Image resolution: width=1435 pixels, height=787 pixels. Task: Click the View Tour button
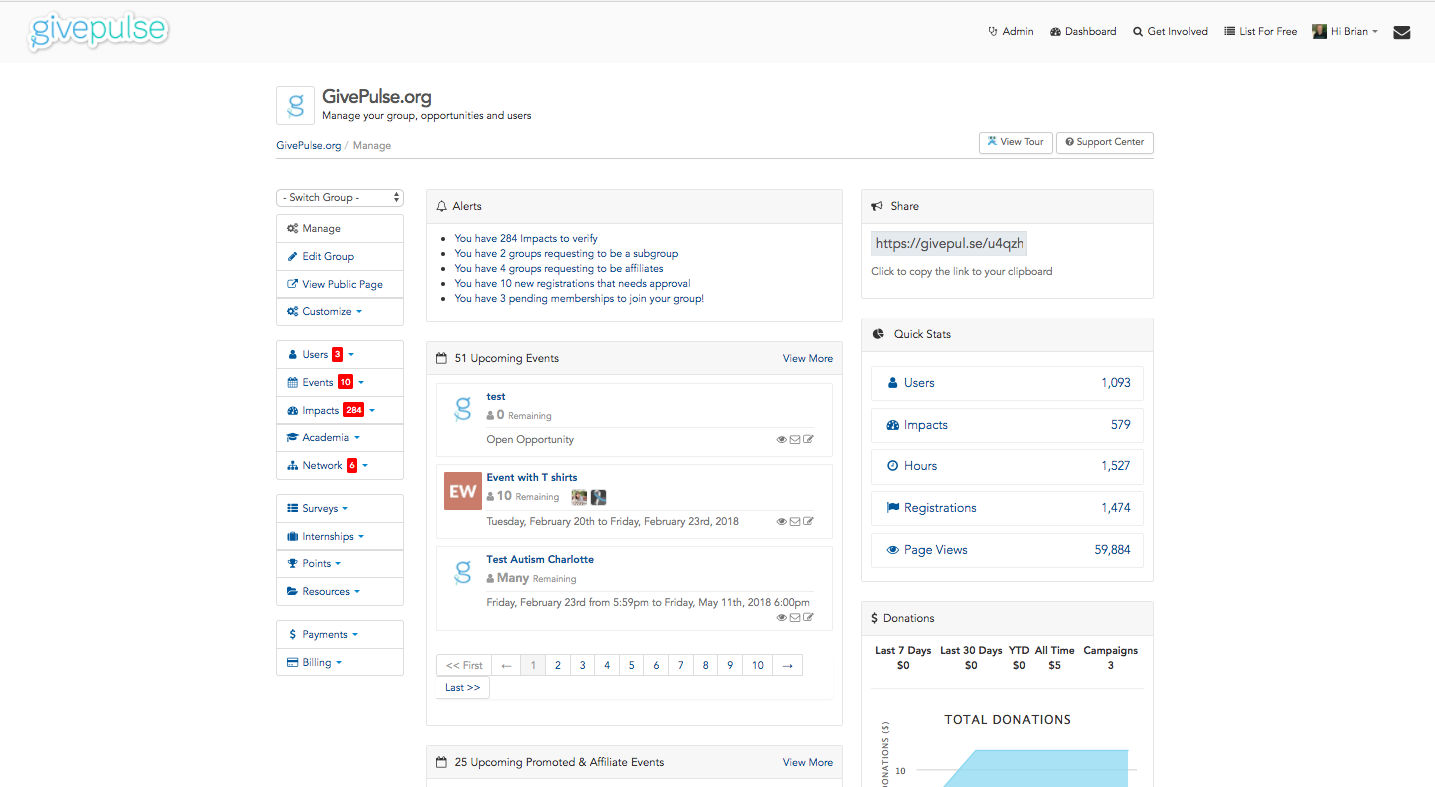click(1015, 142)
